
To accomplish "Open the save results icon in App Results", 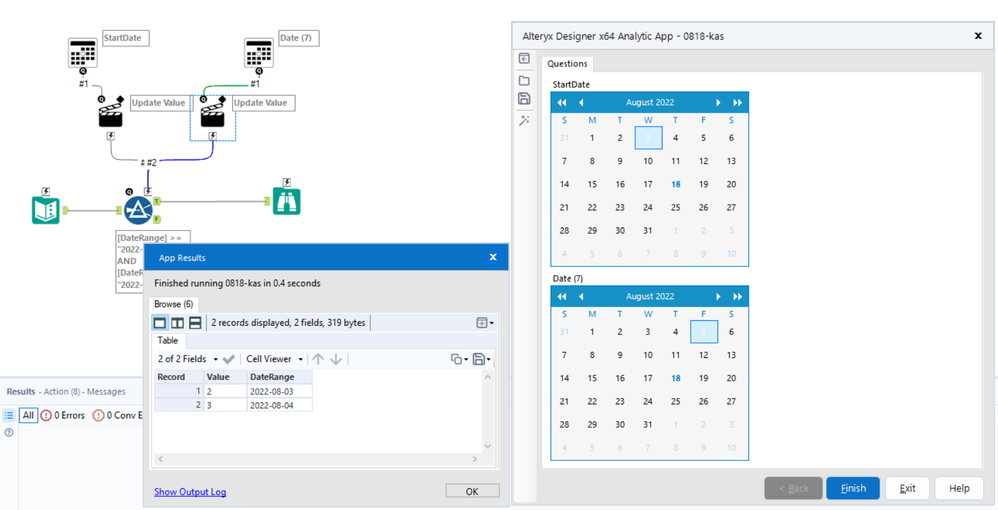I will [x=482, y=359].
